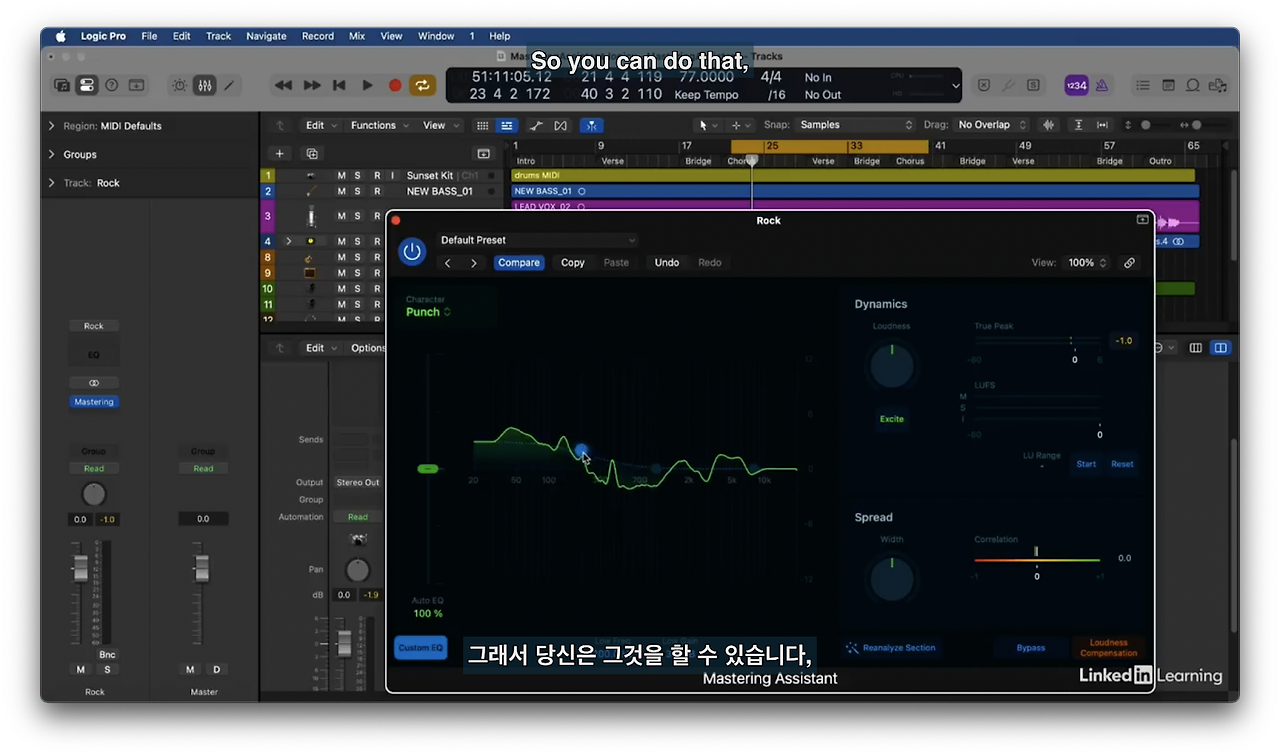Start playback with the Play button

tap(367, 86)
